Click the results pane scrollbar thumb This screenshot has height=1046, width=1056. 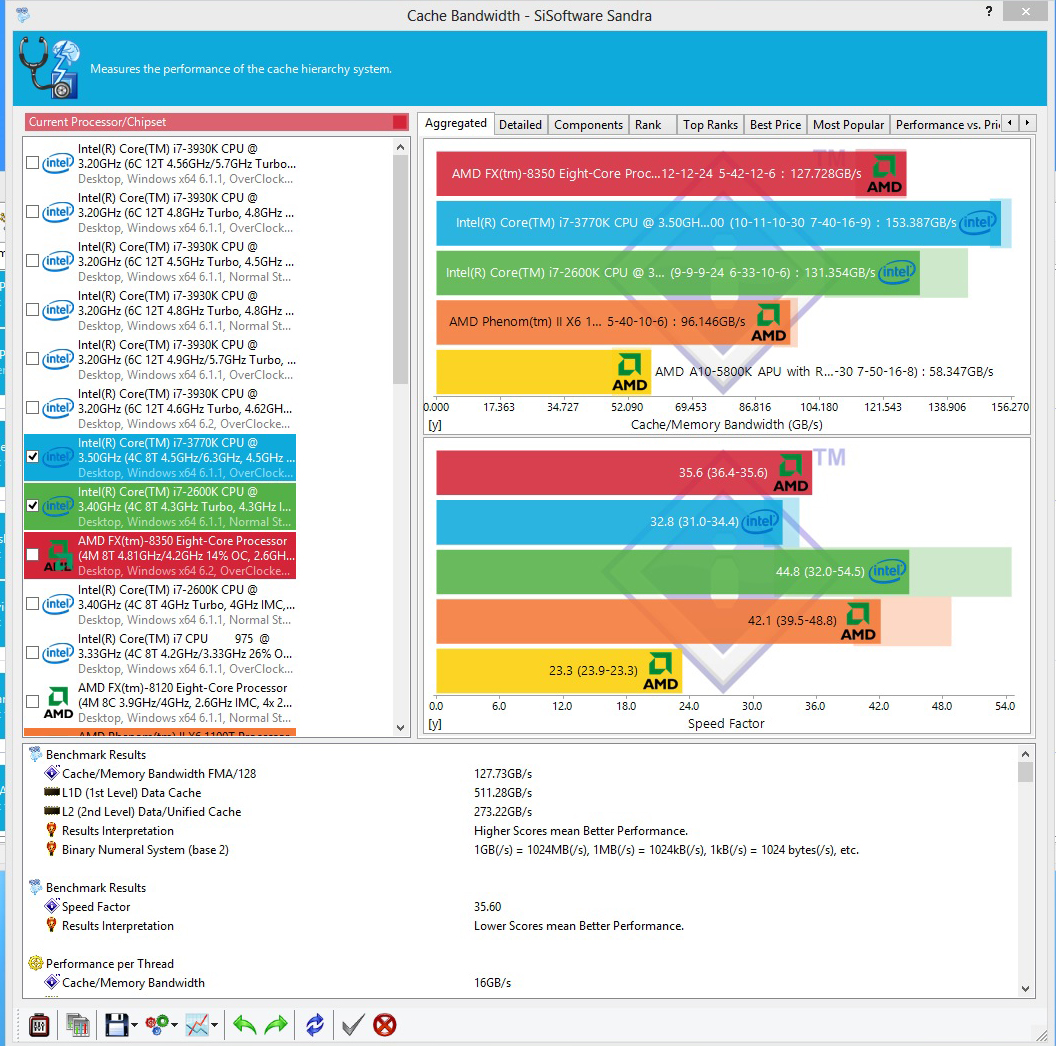point(1025,772)
